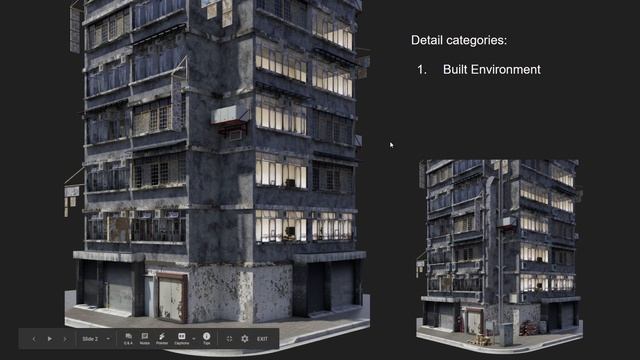Viewport: 640px width, 360px height.
Task: Click the 'Detail categories:' heading text
Action: point(459,40)
